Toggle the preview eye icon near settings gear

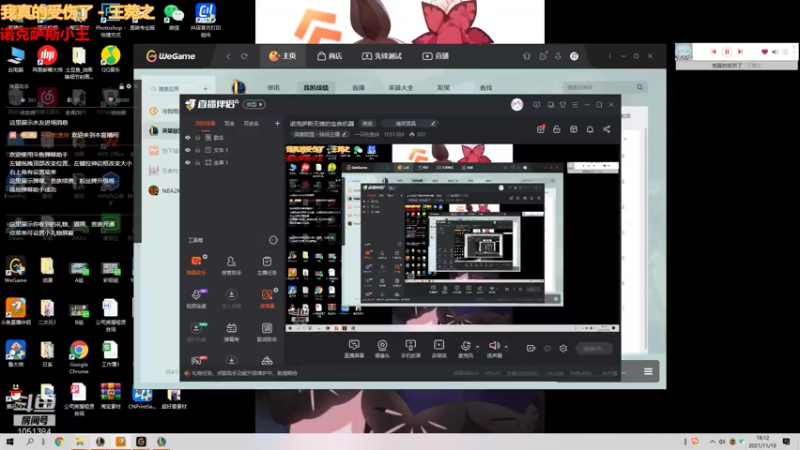[547, 348]
